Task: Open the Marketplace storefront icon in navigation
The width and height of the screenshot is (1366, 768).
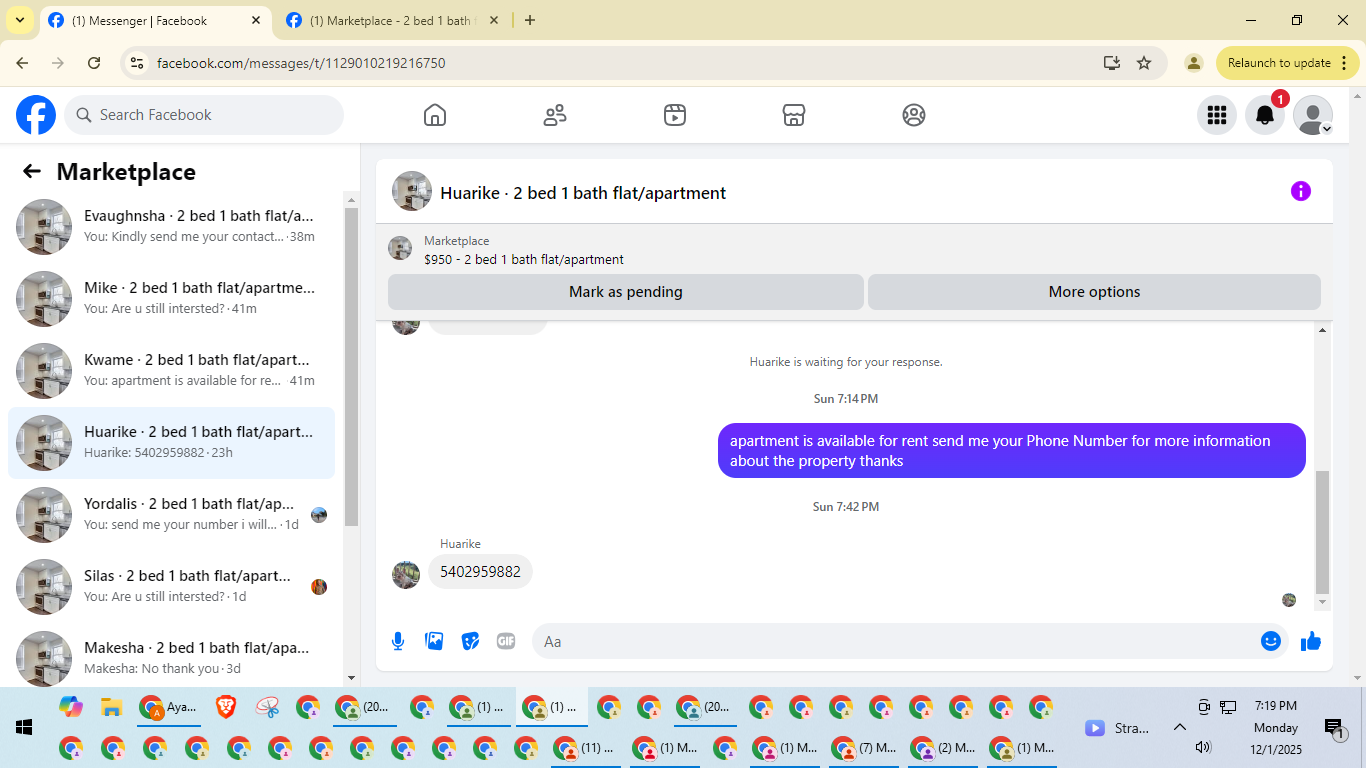Action: click(x=794, y=115)
